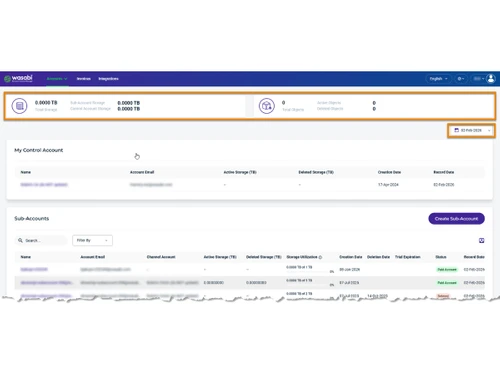
Task: Click the My Control Account heading
Action: [39, 150]
